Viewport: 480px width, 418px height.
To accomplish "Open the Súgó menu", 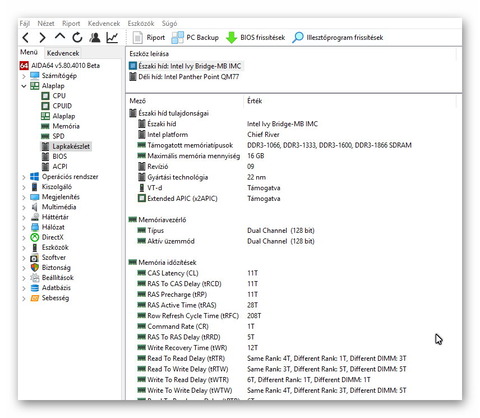I will (169, 24).
